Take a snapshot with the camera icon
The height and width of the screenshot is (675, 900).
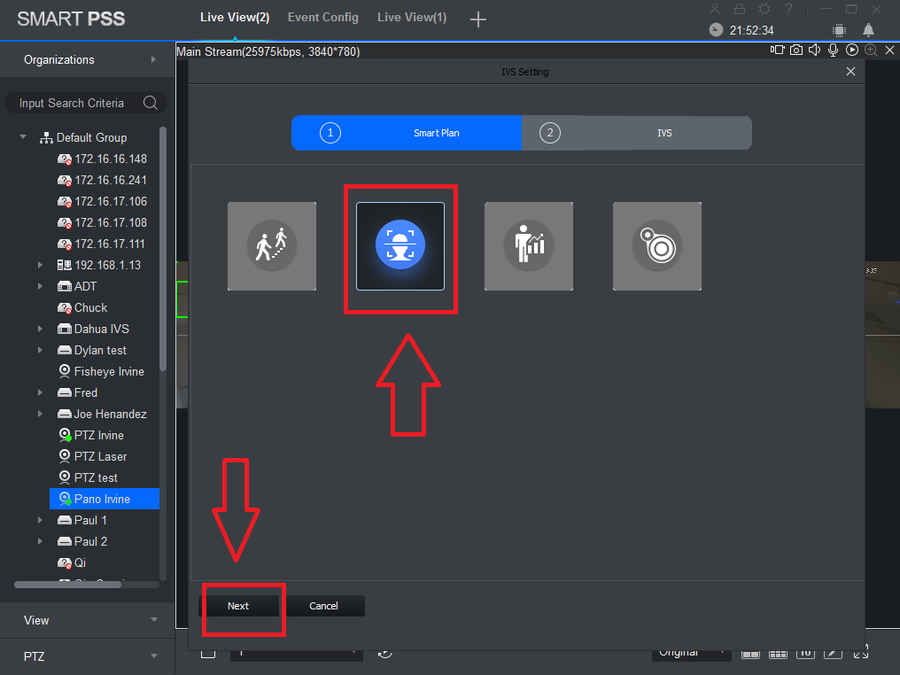coord(796,51)
